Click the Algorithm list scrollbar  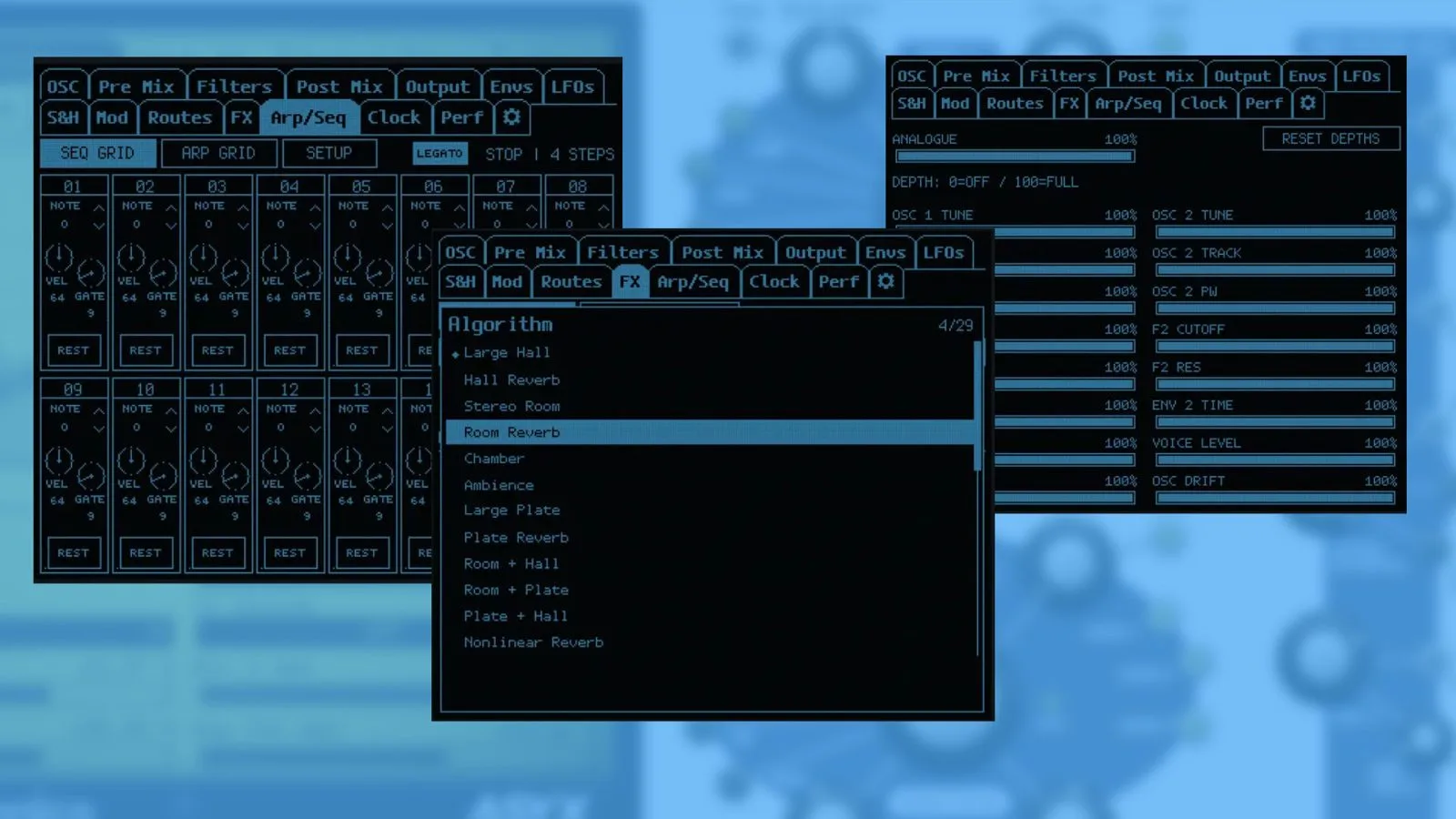click(x=978, y=406)
